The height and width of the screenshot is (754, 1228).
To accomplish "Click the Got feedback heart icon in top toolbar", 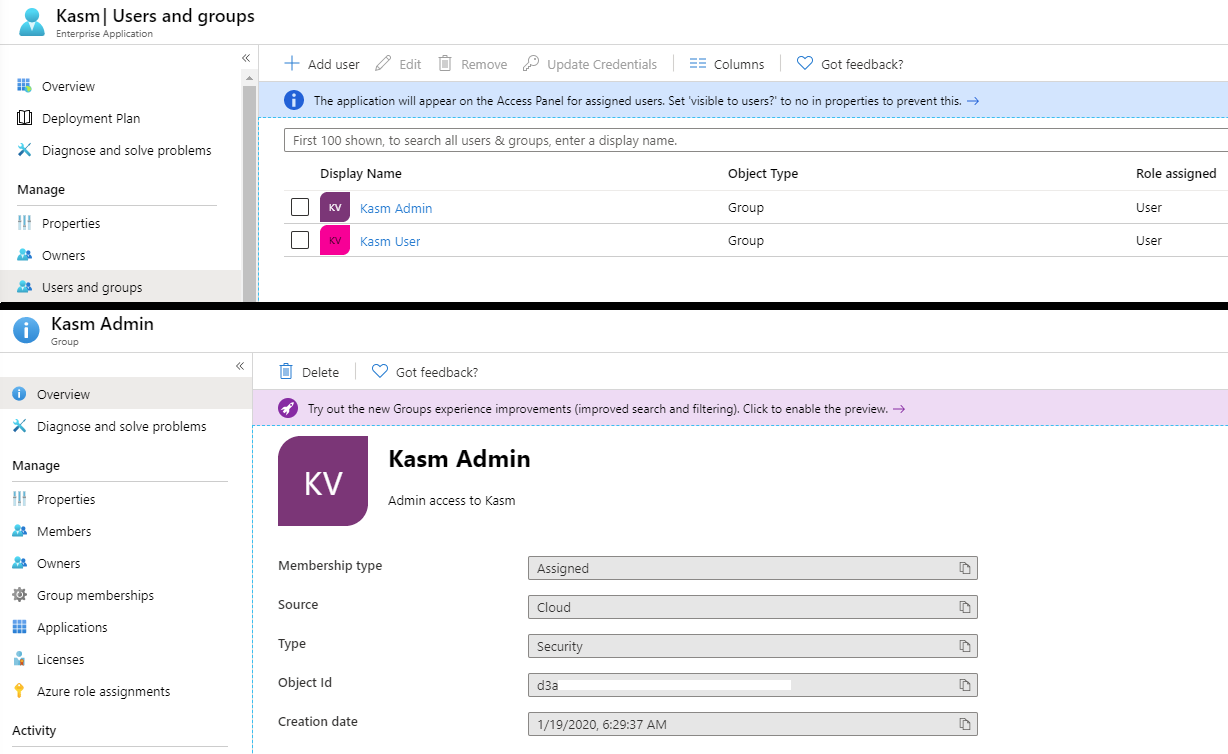I will point(805,64).
